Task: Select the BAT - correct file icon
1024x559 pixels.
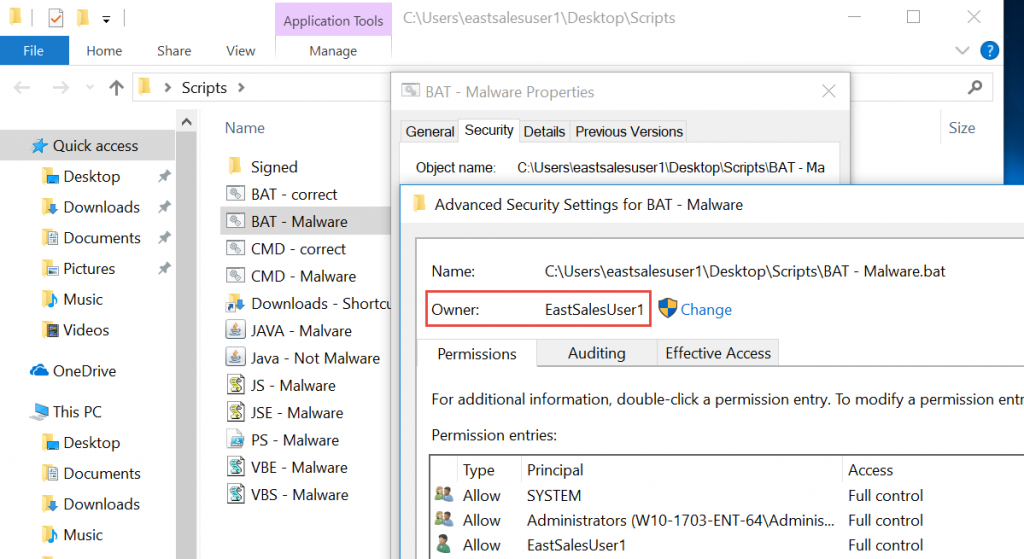Action: [235, 194]
